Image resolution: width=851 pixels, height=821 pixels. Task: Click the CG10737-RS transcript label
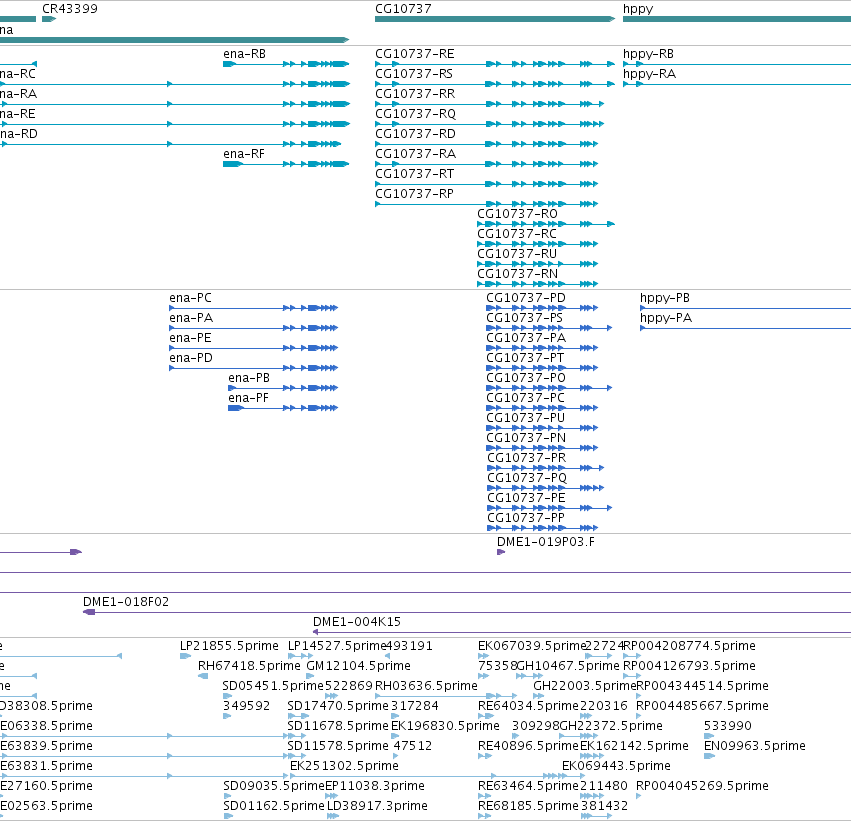pos(414,74)
